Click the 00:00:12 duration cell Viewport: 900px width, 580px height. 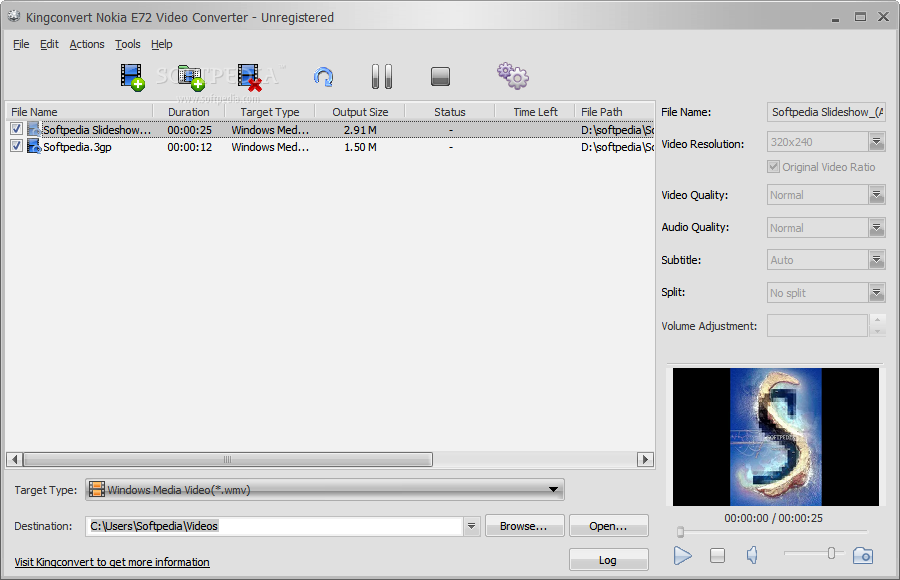pos(189,147)
